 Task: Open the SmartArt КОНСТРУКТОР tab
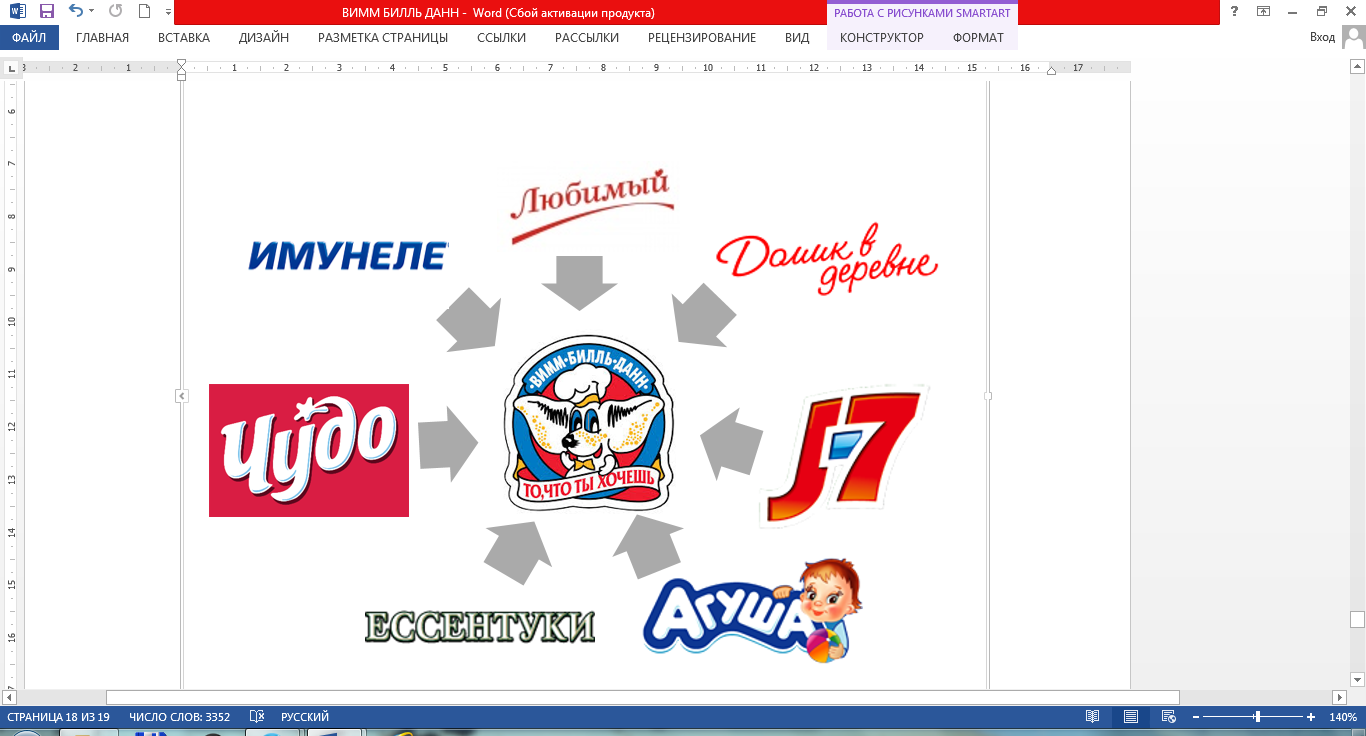point(882,38)
